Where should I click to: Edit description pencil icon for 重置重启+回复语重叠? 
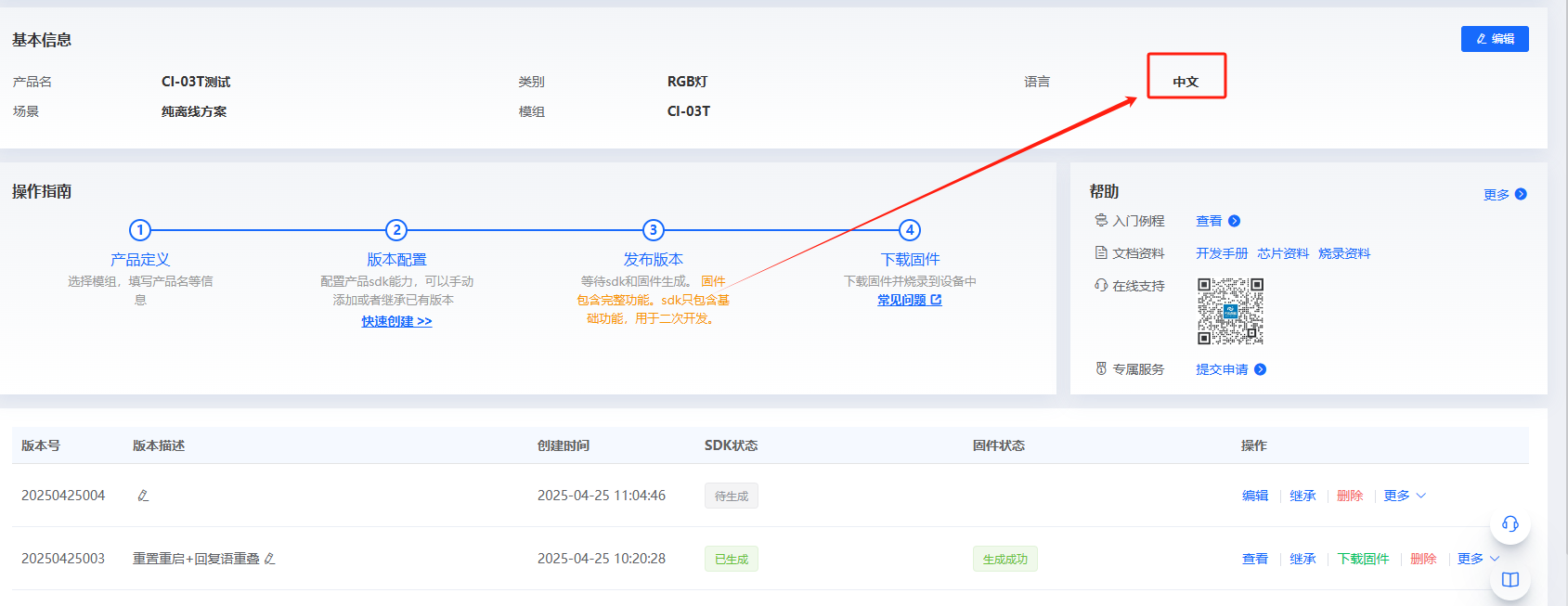coord(269,559)
